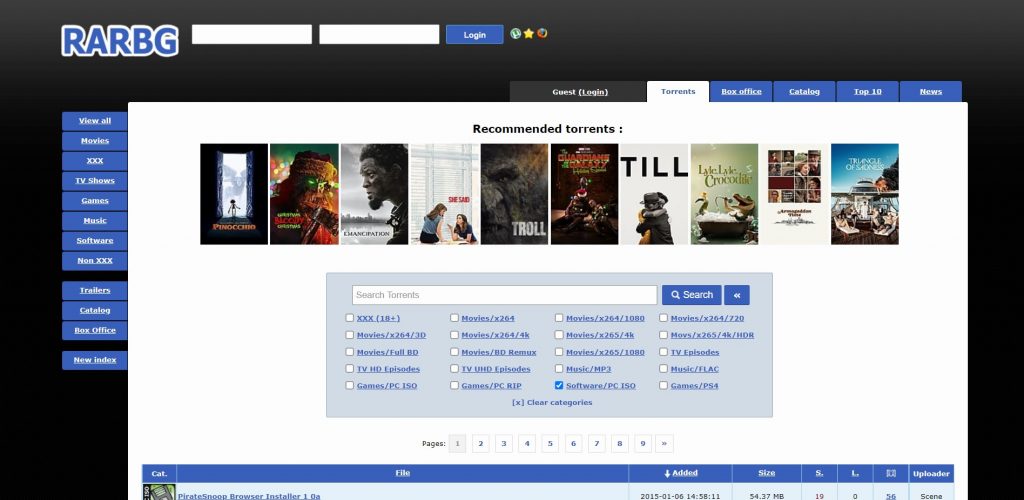Screen dimensions: 1024x500
Task: Click the password input field
Action: 379,35
